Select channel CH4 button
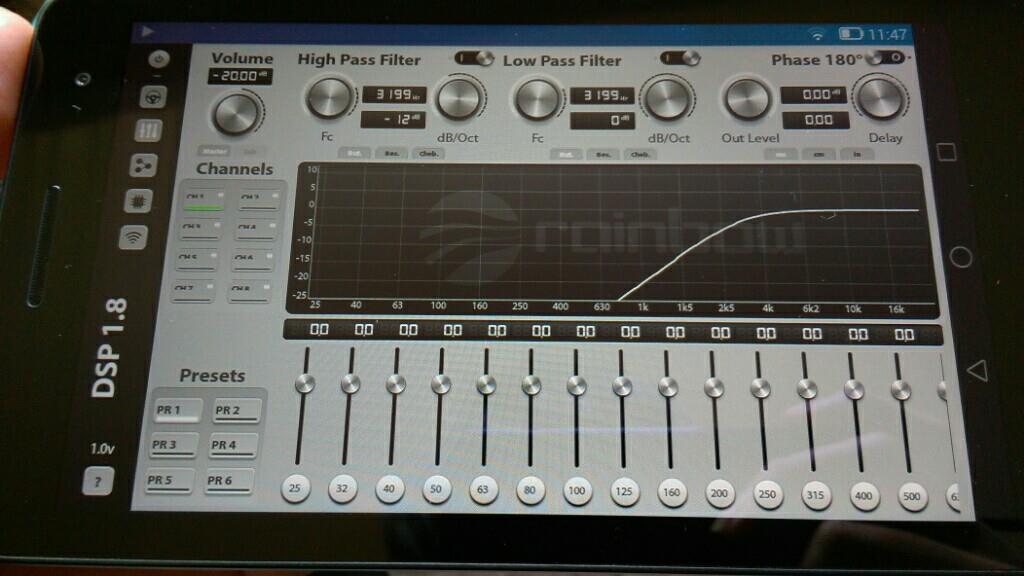The height and width of the screenshot is (576, 1024). pos(254,231)
